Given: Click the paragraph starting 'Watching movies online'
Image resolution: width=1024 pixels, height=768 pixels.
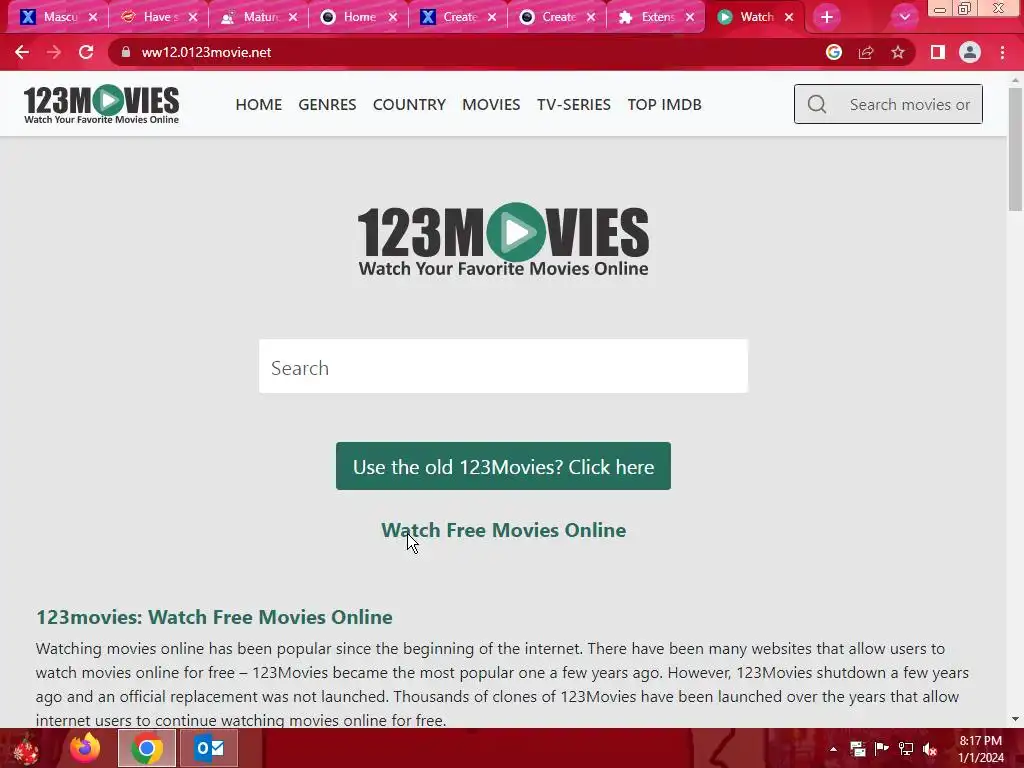Looking at the screenshot, I should (x=502, y=684).
